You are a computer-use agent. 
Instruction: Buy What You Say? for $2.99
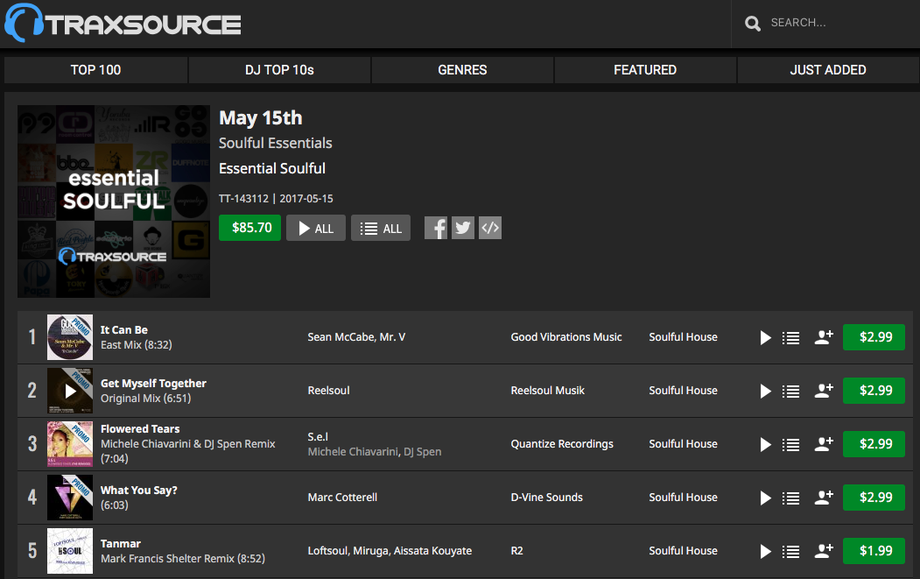(874, 497)
